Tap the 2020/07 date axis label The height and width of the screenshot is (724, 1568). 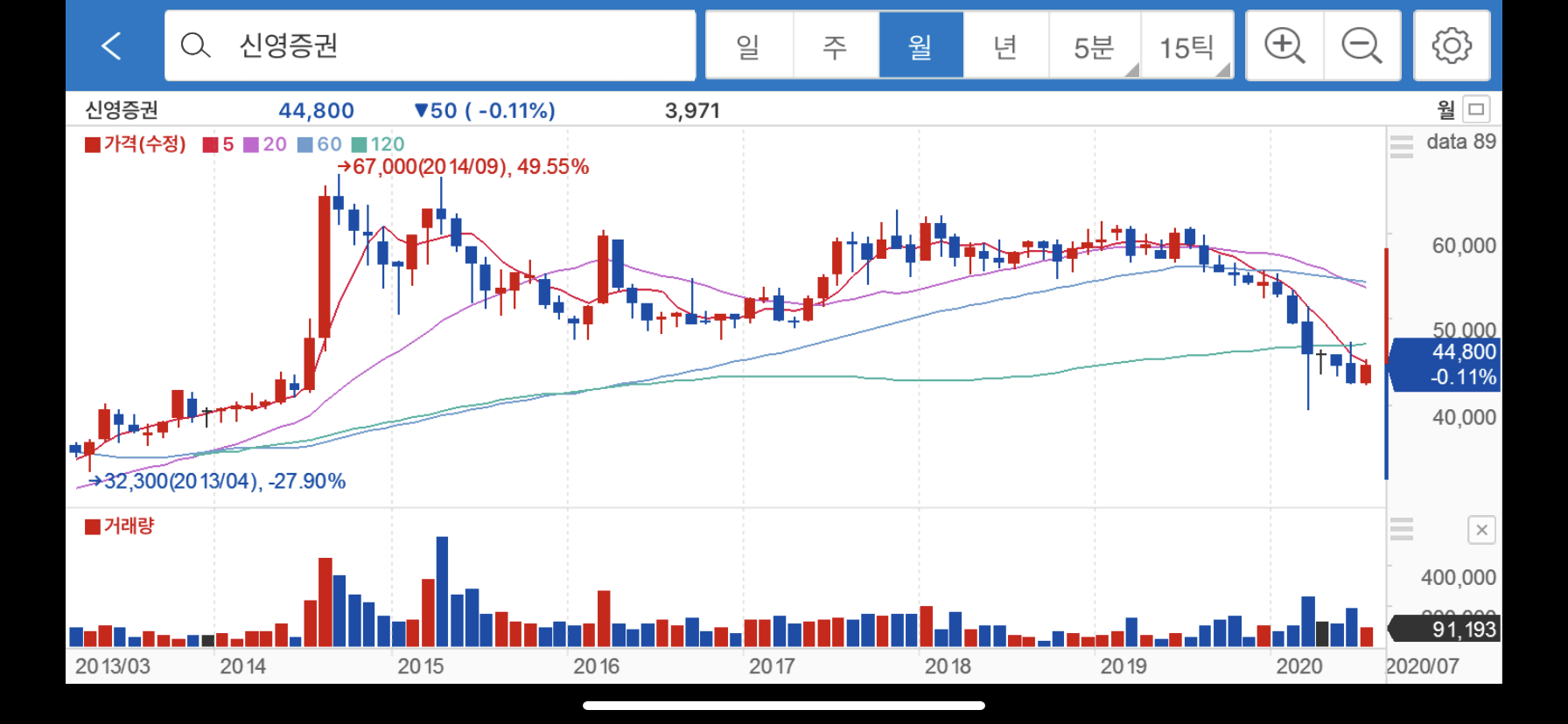click(x=1423, y=666)
